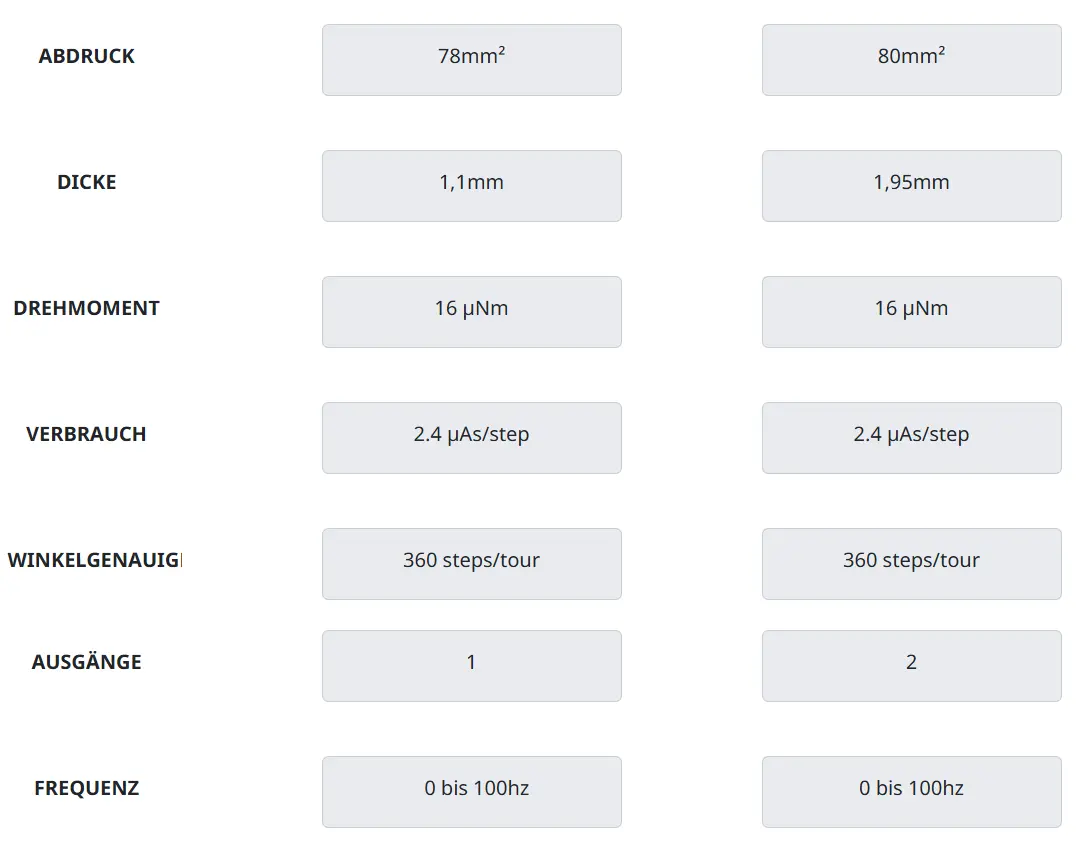Click the first-column 0 bis 100hz box
The image size is (1079, 854).
pos(471,792)
